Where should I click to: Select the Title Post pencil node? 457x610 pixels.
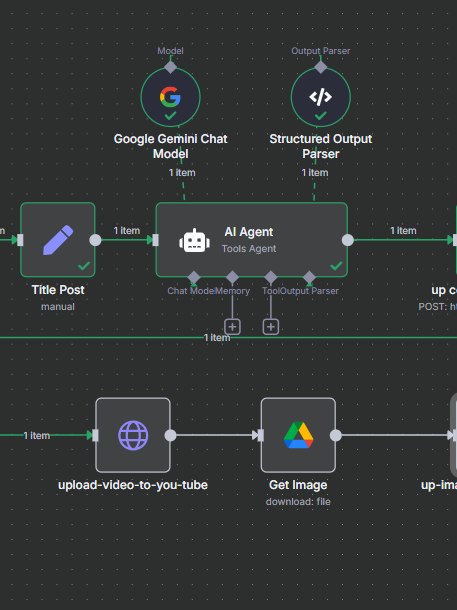pos(58,240)
